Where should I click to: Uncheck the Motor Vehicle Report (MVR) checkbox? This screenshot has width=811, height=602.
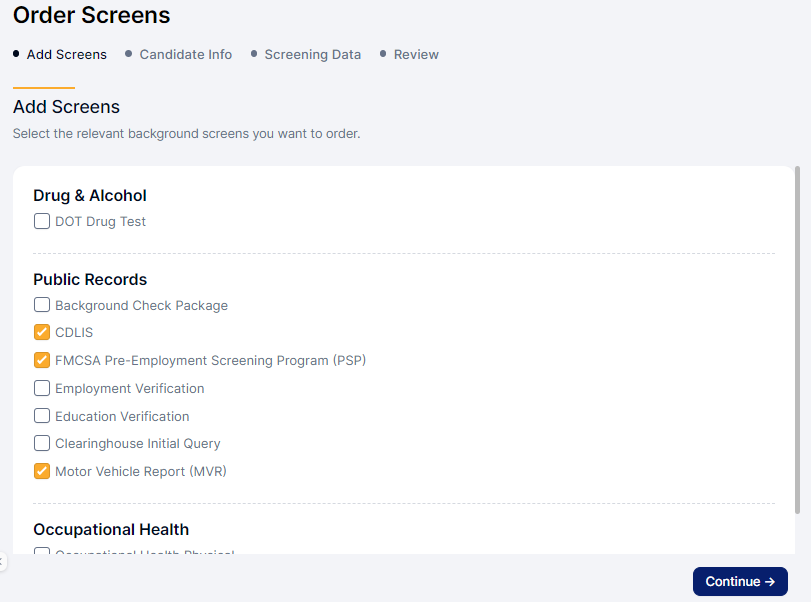[42, 471]
